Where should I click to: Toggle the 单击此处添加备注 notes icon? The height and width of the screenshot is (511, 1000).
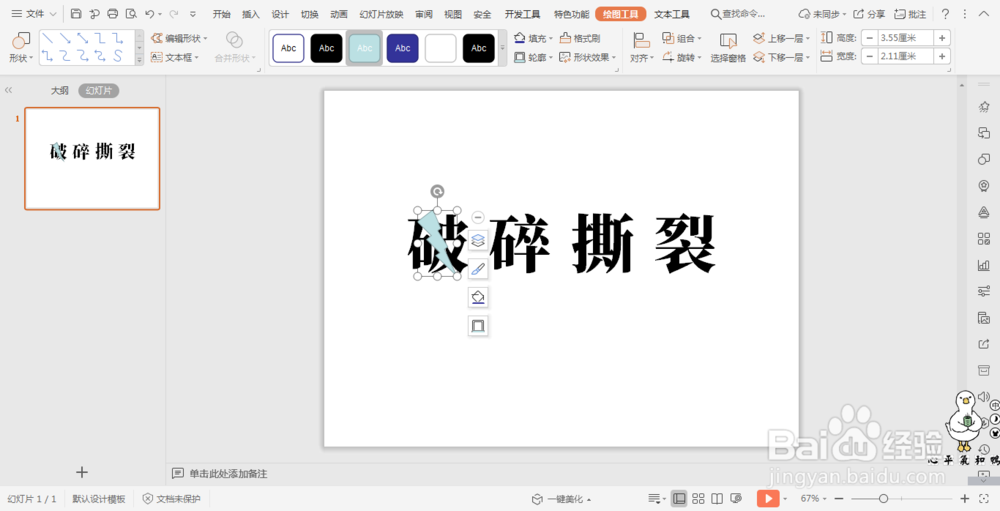click(178, 473)
